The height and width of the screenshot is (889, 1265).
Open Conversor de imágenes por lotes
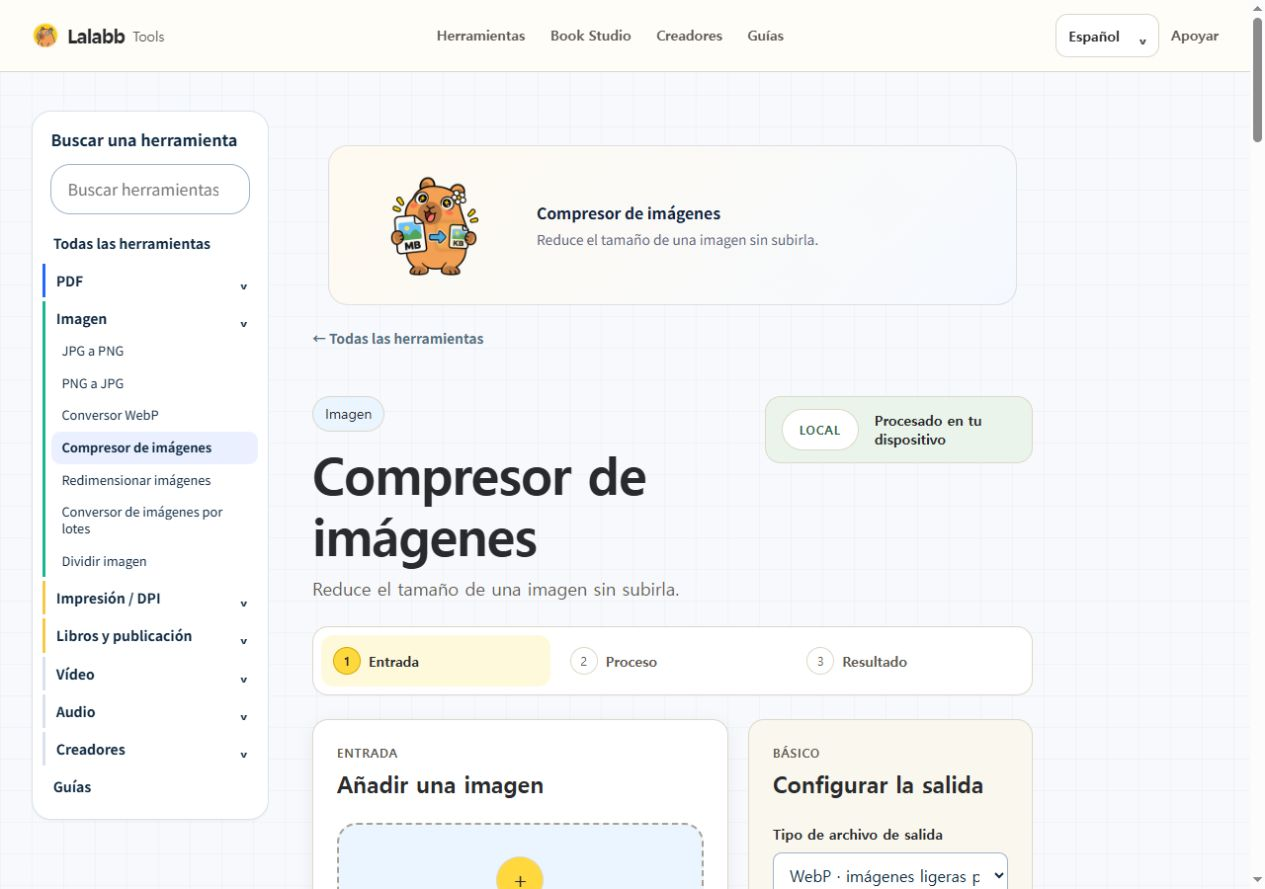pyautogui.click(x=142, y=520)
